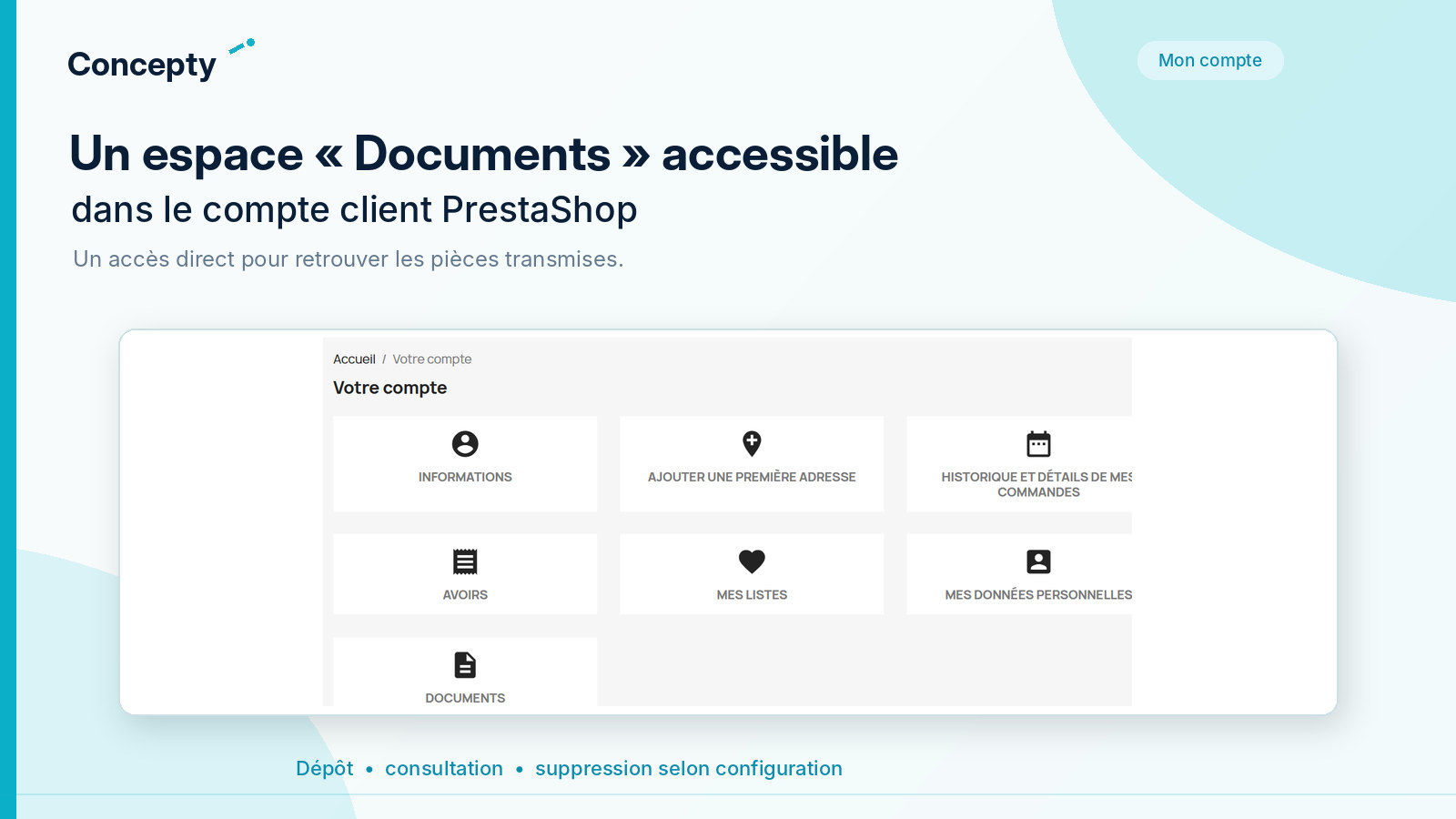This screenshot has width=1456, height=819.
Task: Click the add first address pin icon
Action: click(752, 443)
